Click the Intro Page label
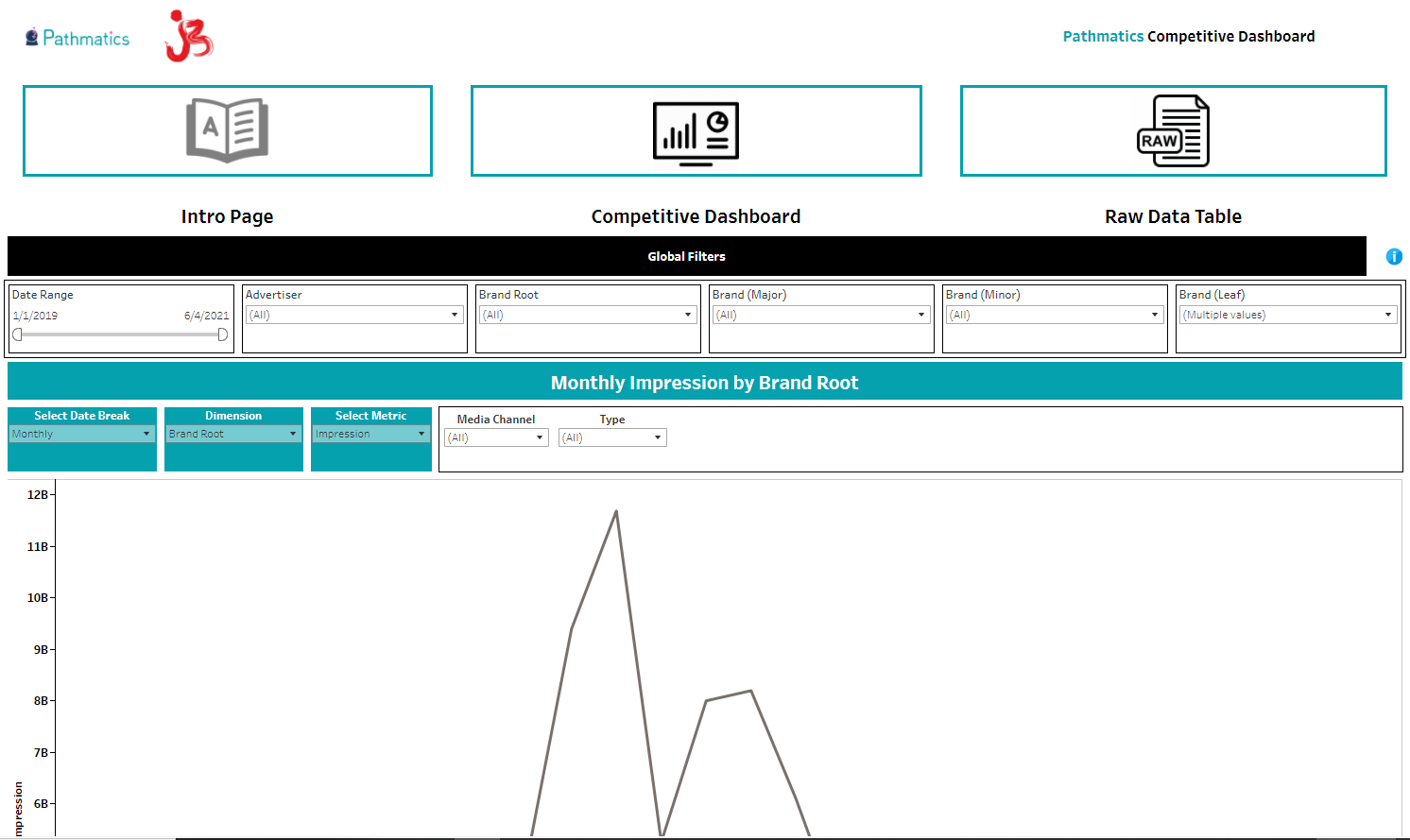1410x840 pixels. tap(227, 216)
